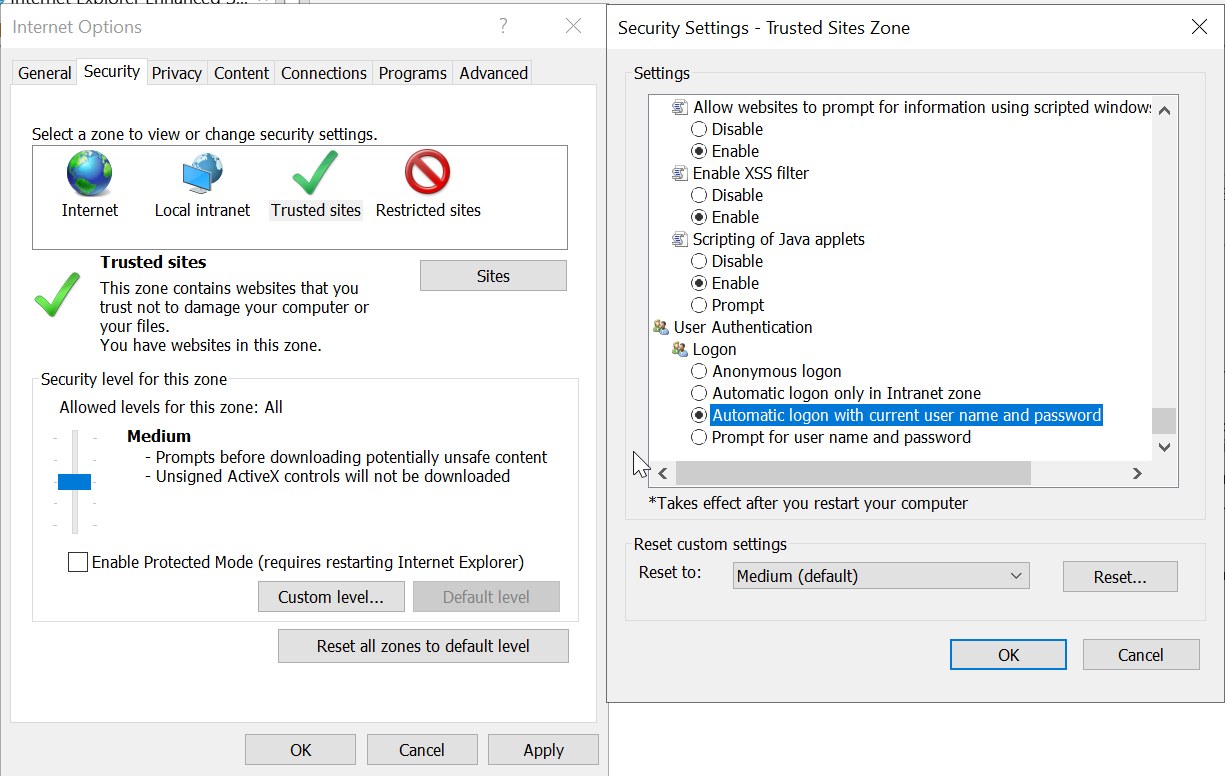Click the security level slider handle
1225x776 pixels.
tap(75, 482)
